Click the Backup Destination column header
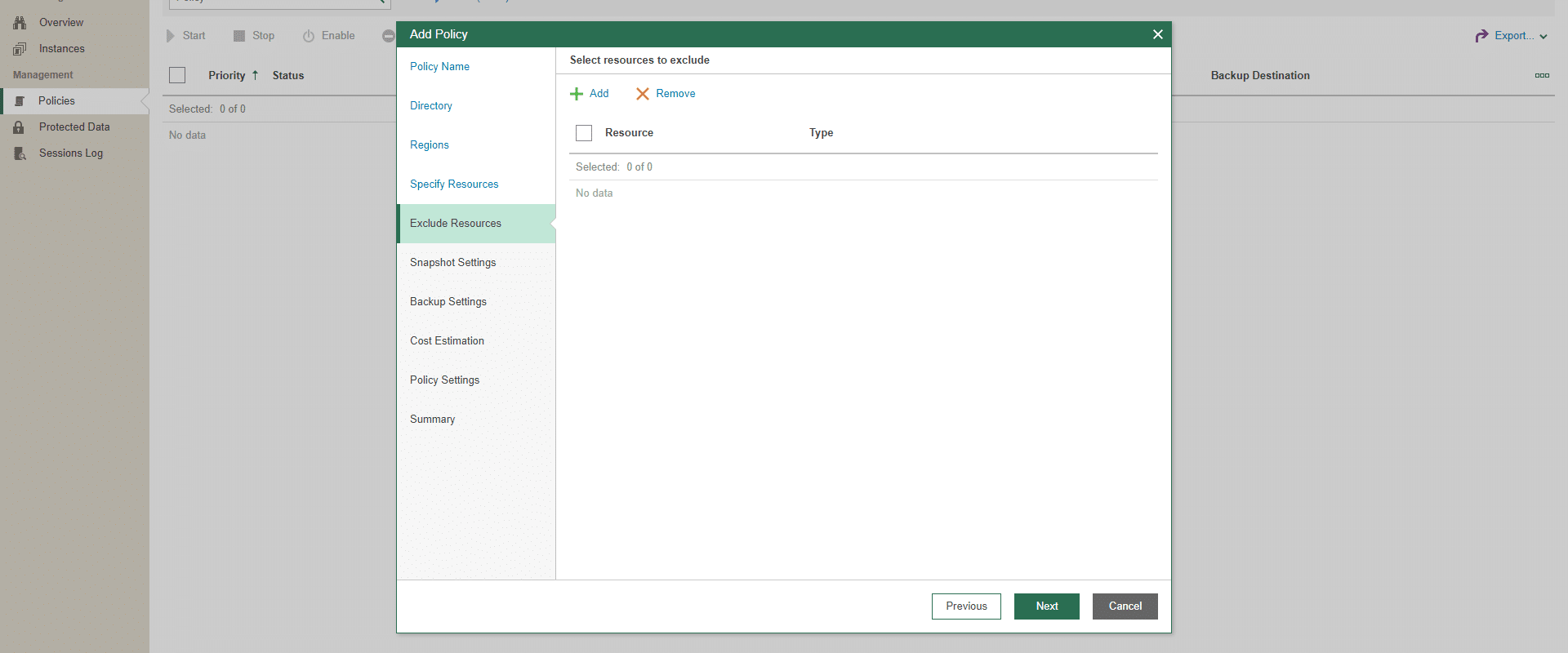 coord(1260,75)
